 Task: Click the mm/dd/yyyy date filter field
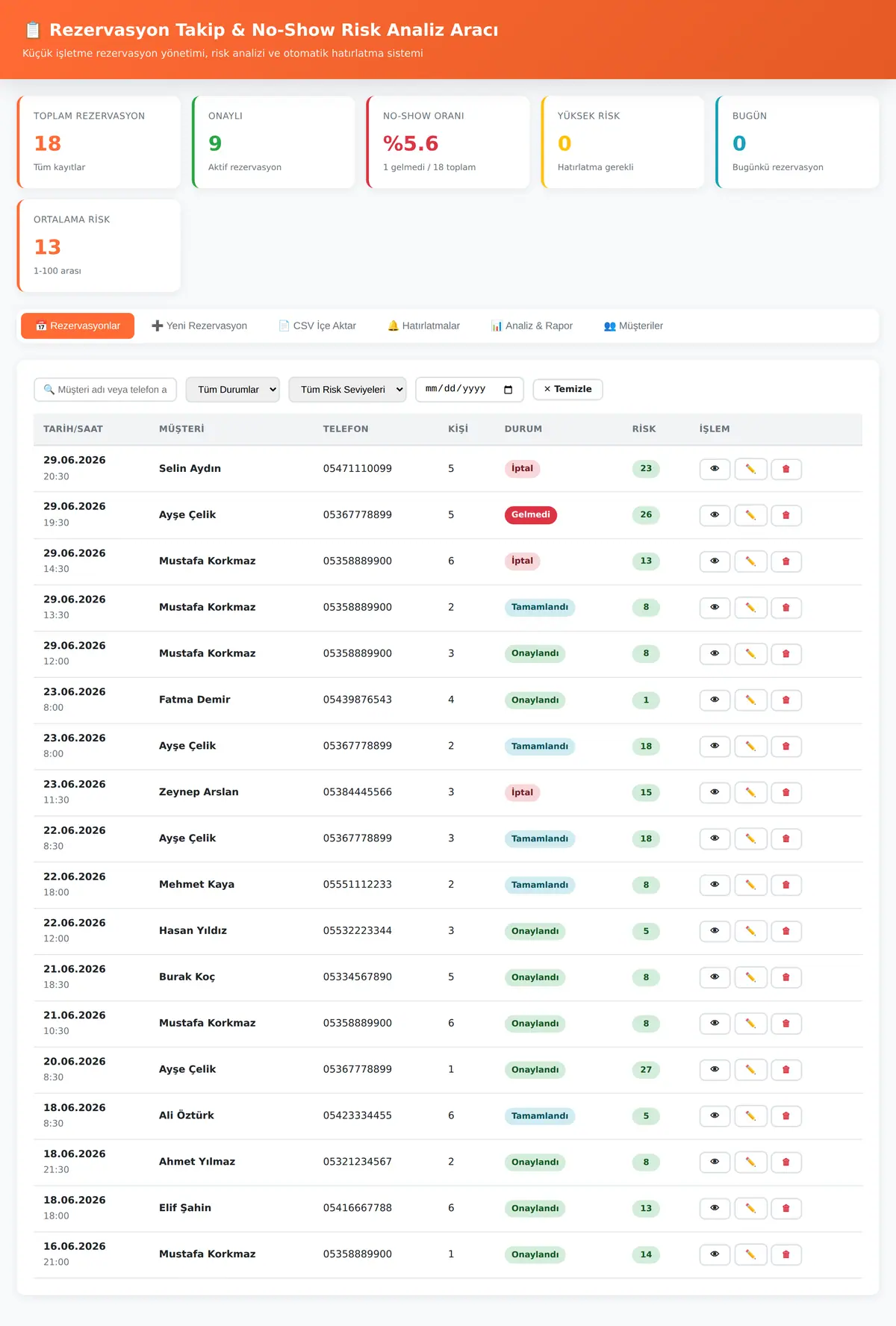(x=470, y=390)
